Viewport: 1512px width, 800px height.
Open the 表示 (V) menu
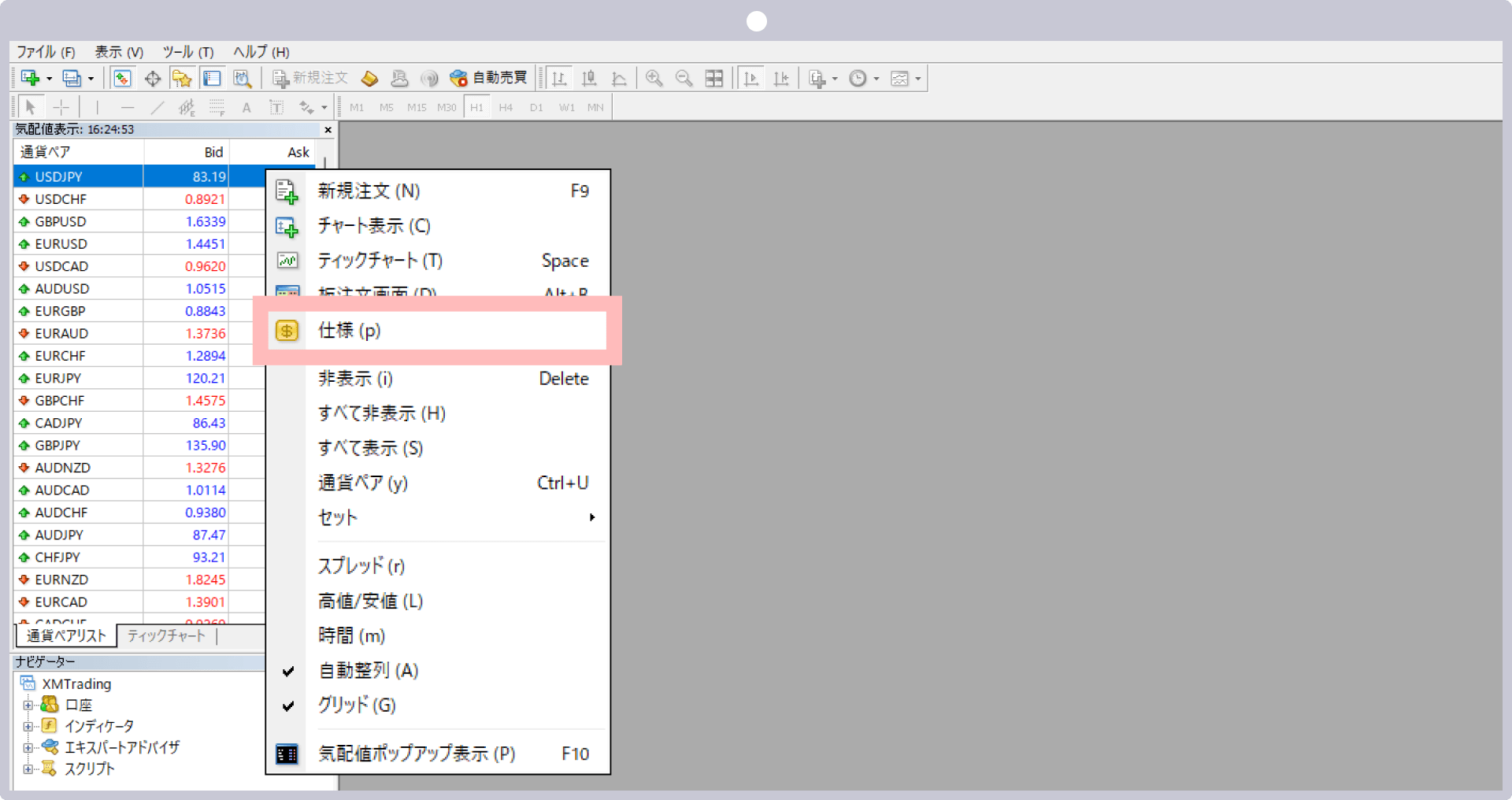119,52
